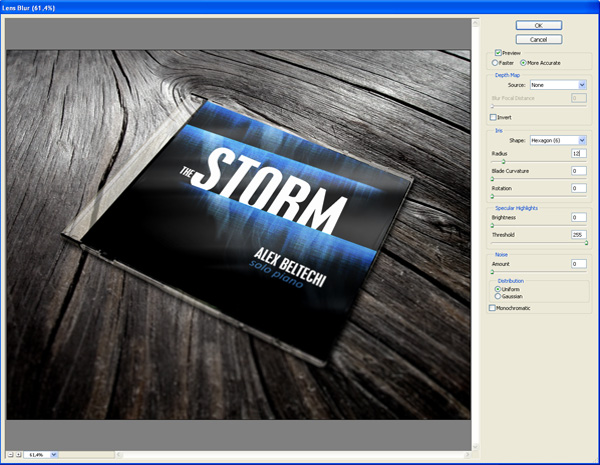Click the disabled Blur Focal Distance field
This screenshot has height=465, width=600.
coord(579,98)
